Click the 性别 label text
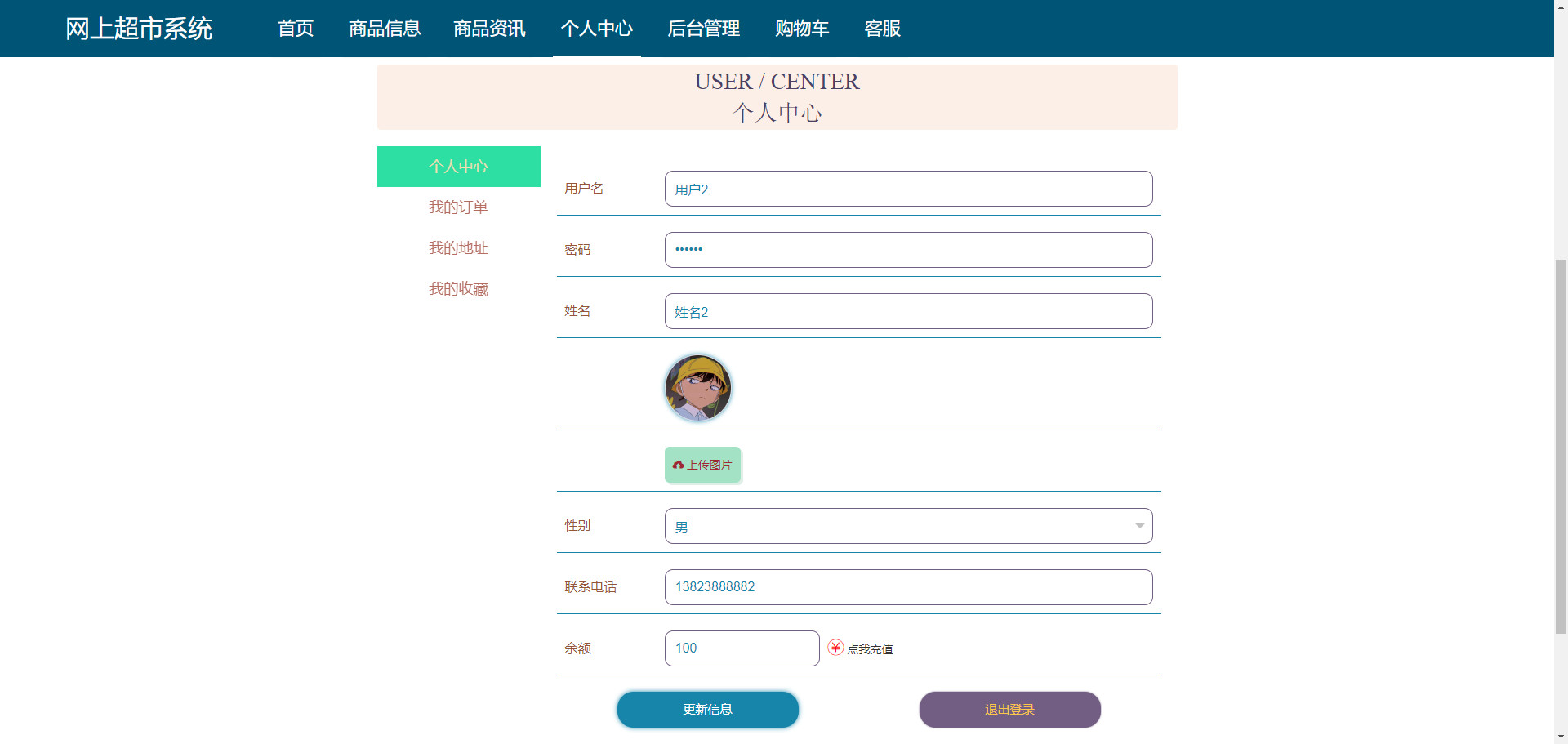1568x744 pixels. tap(577, 526)
